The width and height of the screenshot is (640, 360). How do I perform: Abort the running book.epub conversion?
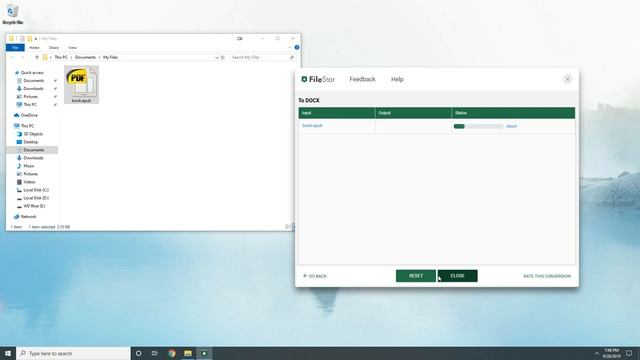(x=511, y=126)
